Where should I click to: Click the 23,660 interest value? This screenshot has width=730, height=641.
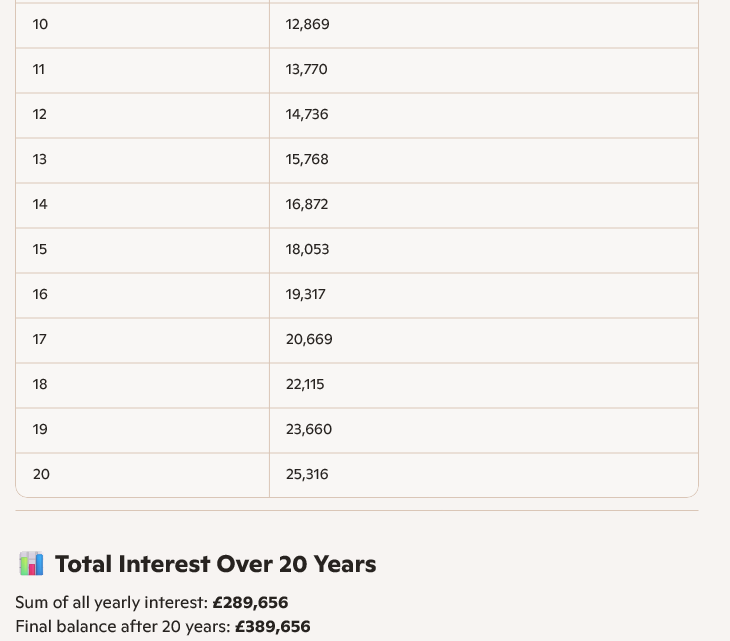309,429
